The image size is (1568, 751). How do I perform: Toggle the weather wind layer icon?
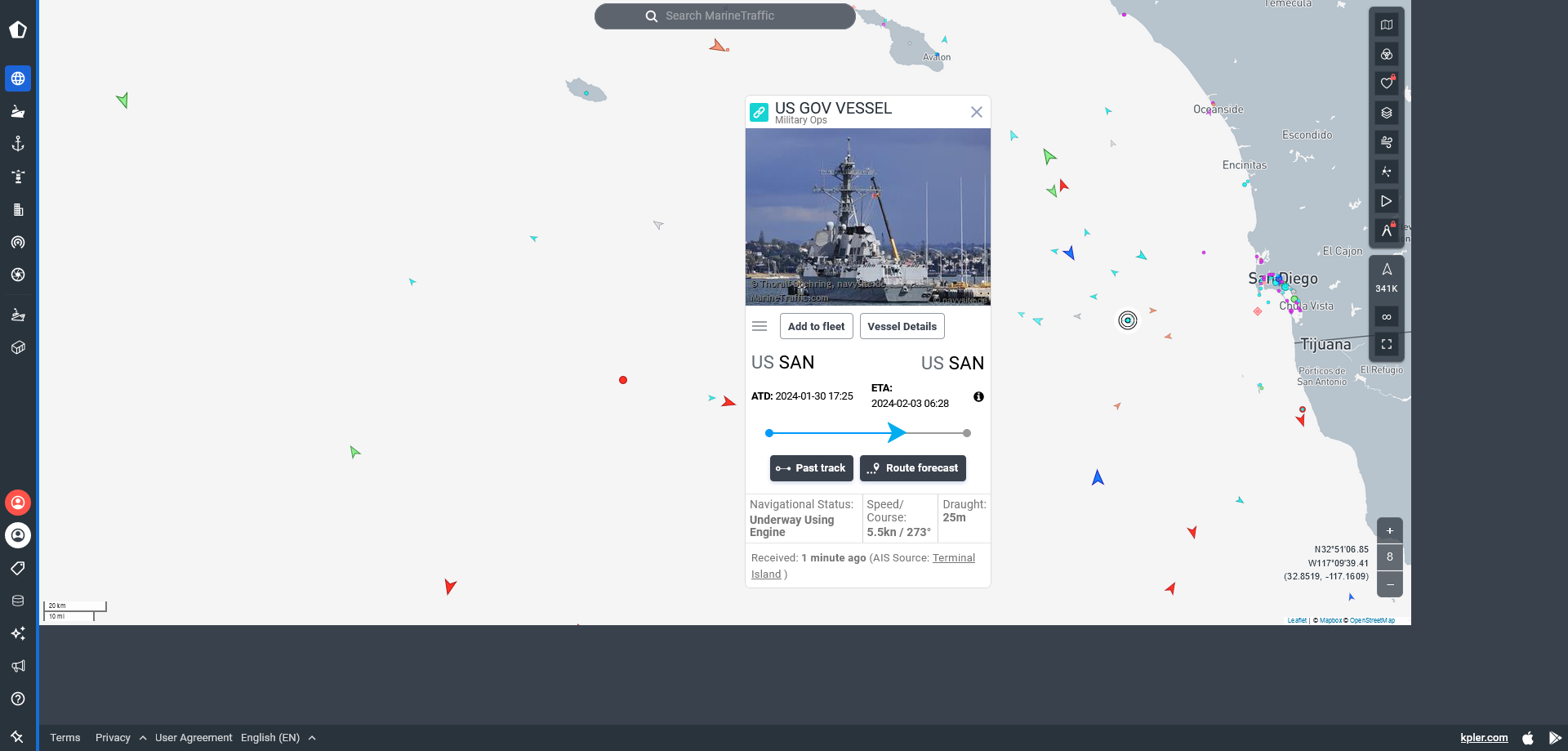coord(1387,142)
